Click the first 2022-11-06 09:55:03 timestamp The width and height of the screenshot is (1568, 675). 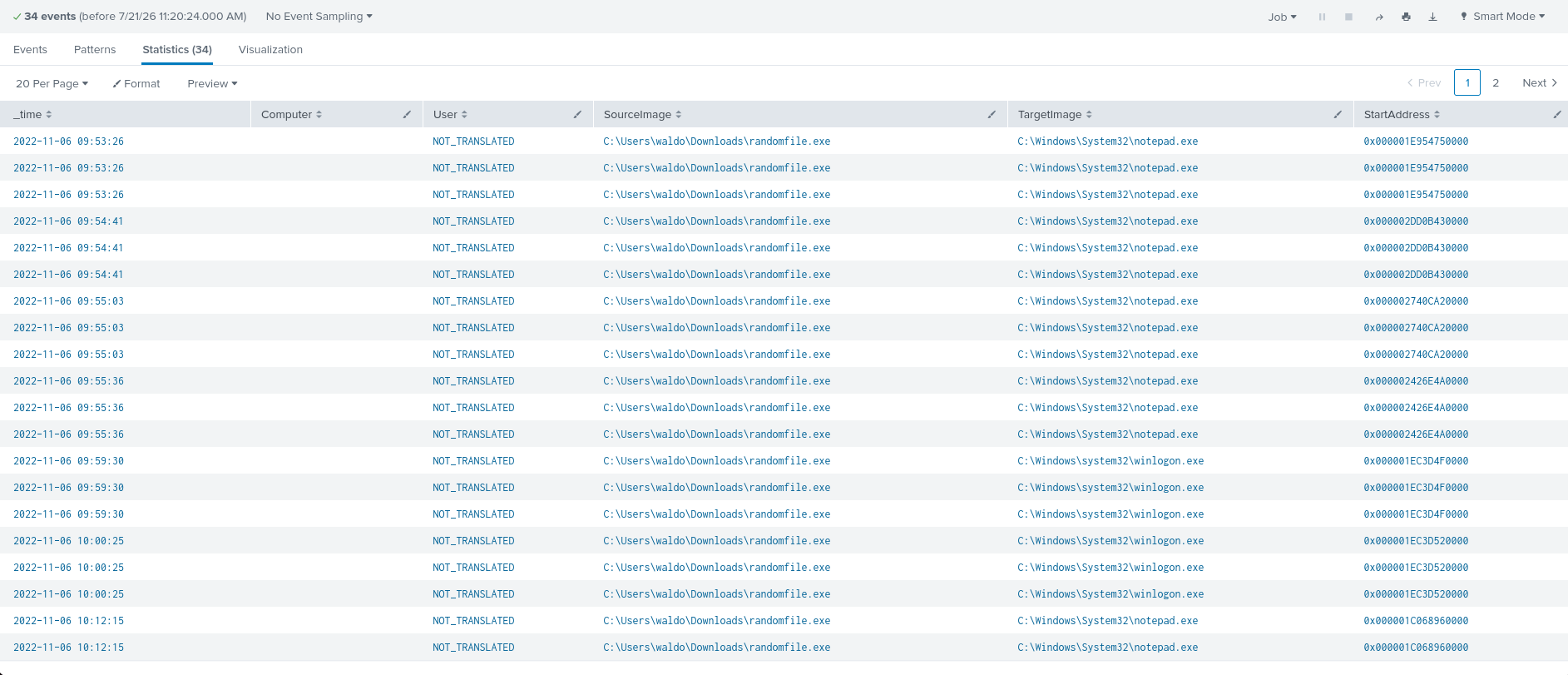pyautogui.click(x=68, y=301)
